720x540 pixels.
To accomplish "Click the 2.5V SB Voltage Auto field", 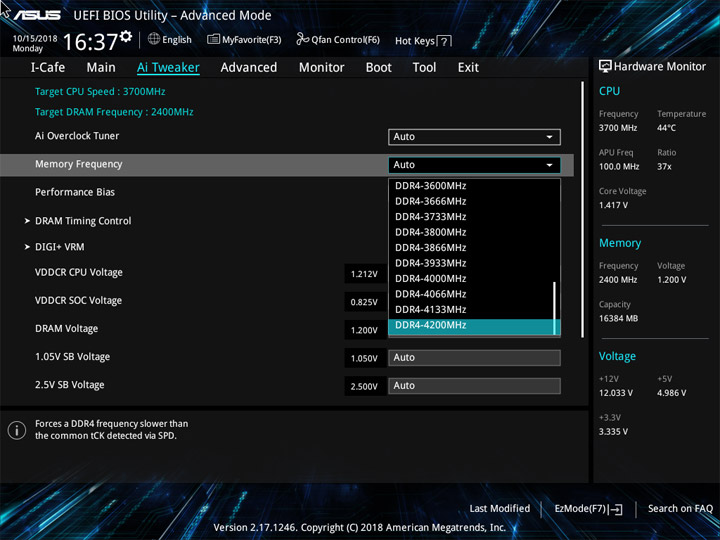I will tap(474, 386).
